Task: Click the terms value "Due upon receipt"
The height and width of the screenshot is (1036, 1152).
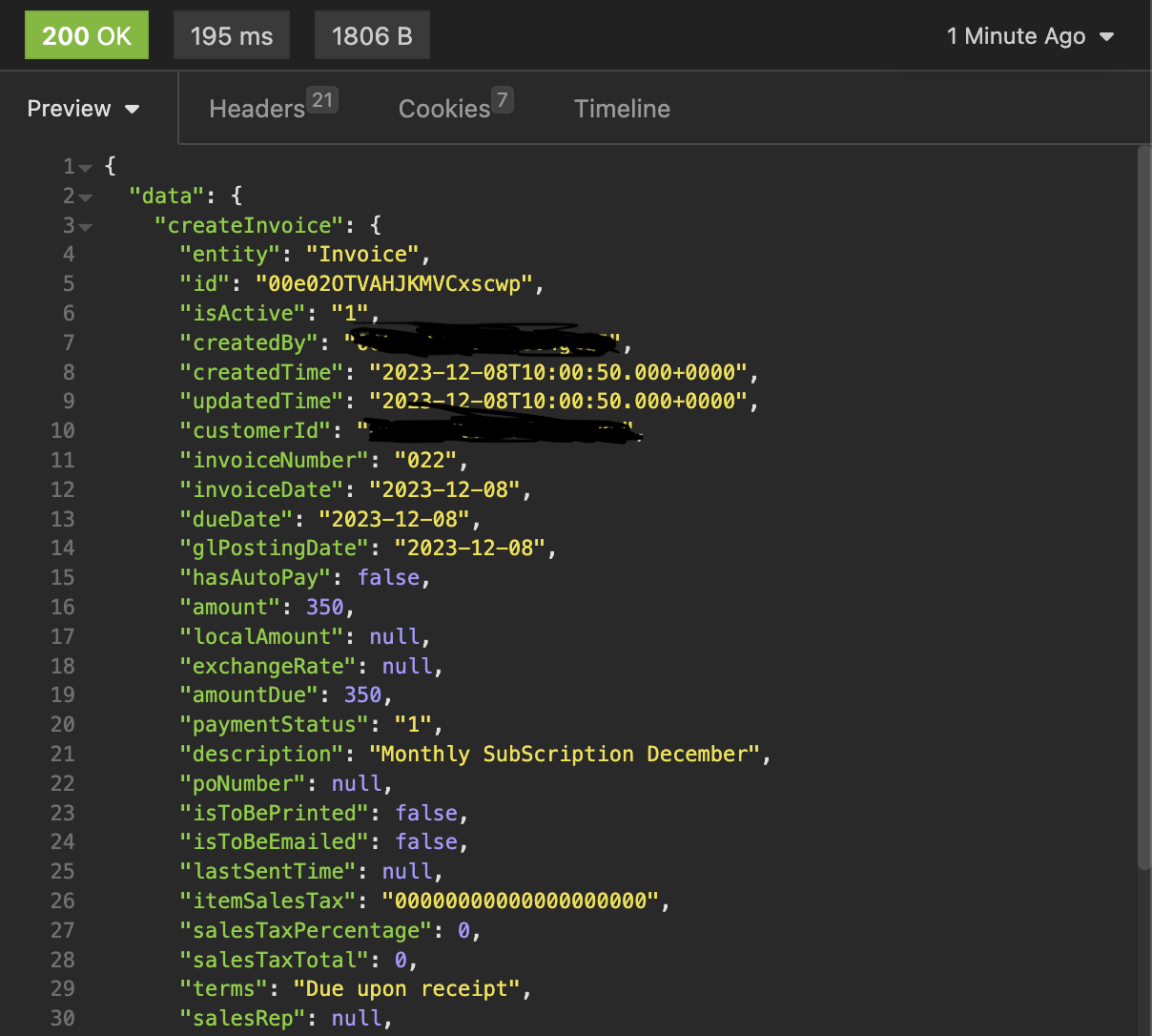Action: pyautogui.click(x=407, y=988)
